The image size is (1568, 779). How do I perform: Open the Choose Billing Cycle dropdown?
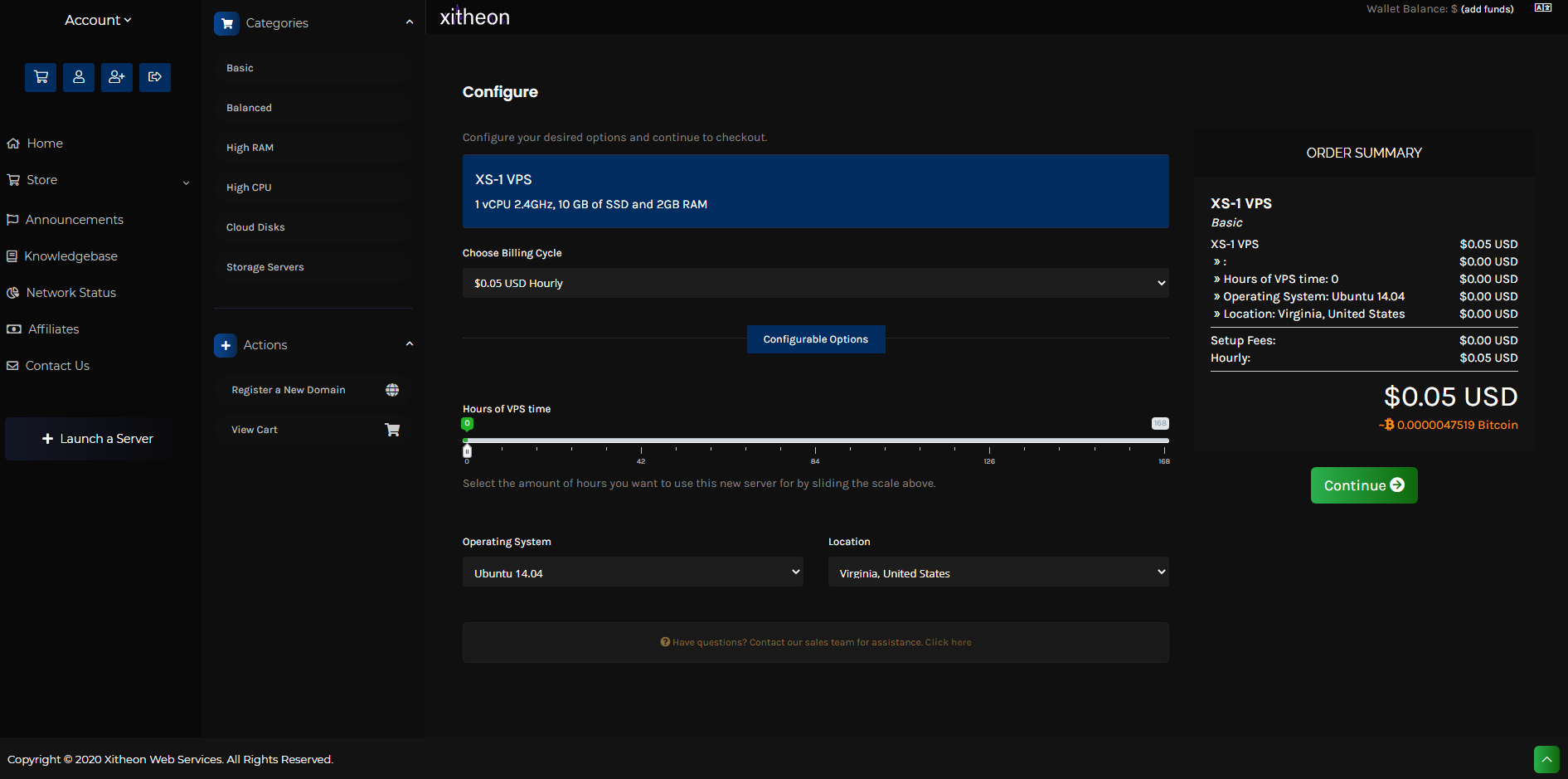click(816, 283)
